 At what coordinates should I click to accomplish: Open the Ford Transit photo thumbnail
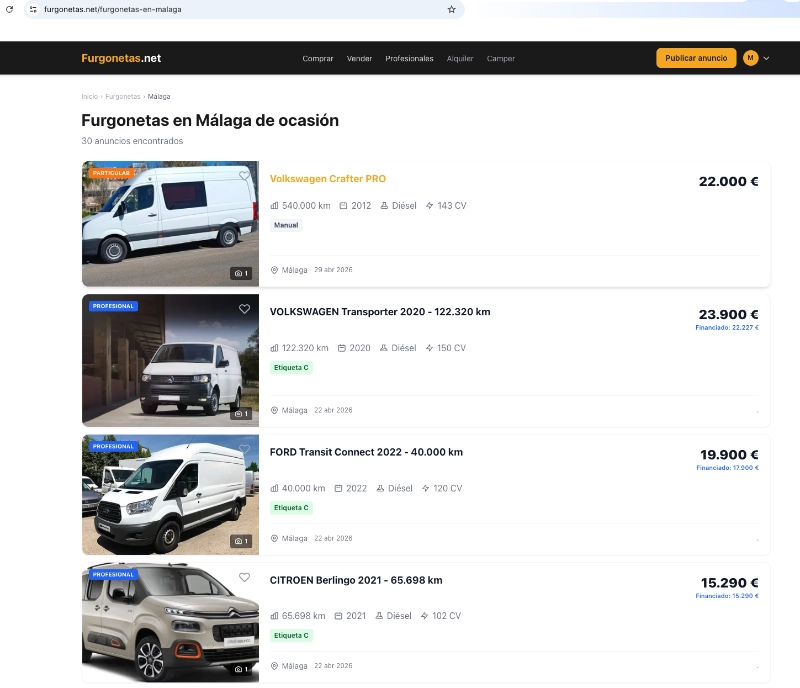pyautogui.click(x=170, y=495)
